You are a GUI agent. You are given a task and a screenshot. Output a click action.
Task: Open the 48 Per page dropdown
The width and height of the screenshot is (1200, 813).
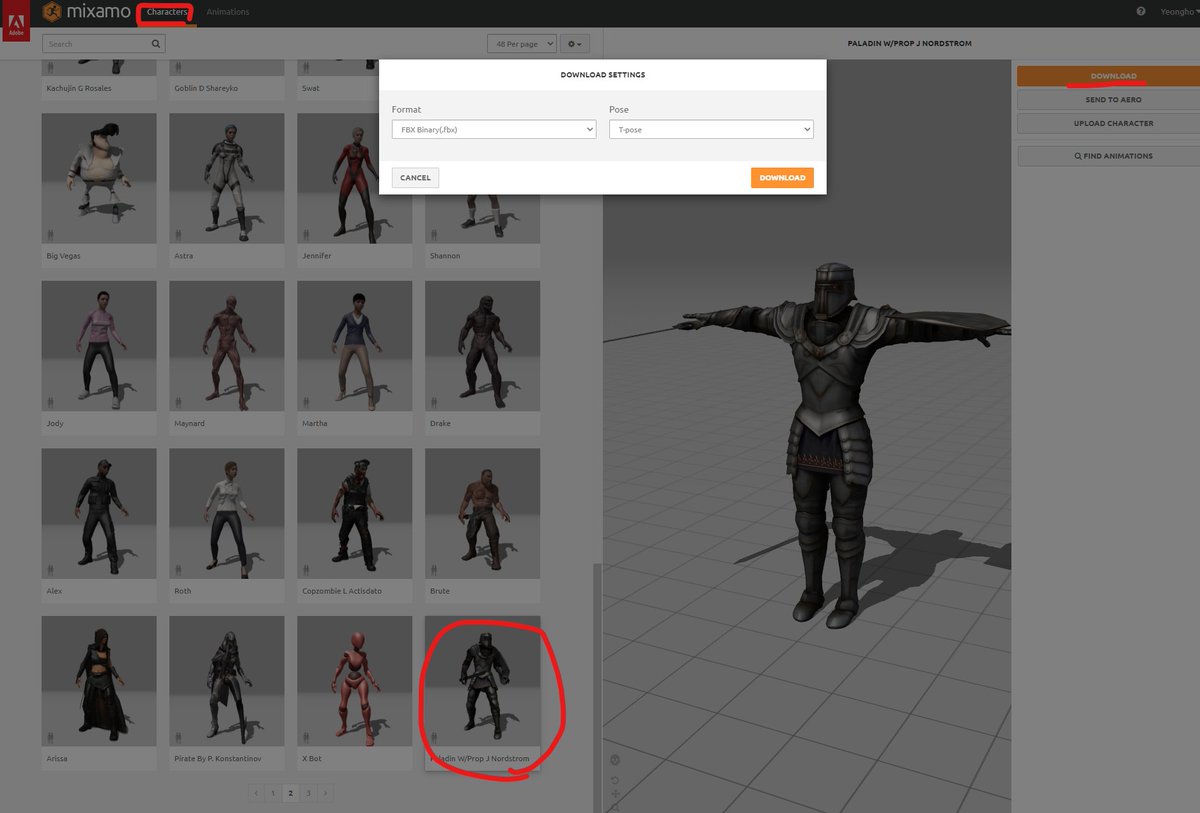coord(520,44)
